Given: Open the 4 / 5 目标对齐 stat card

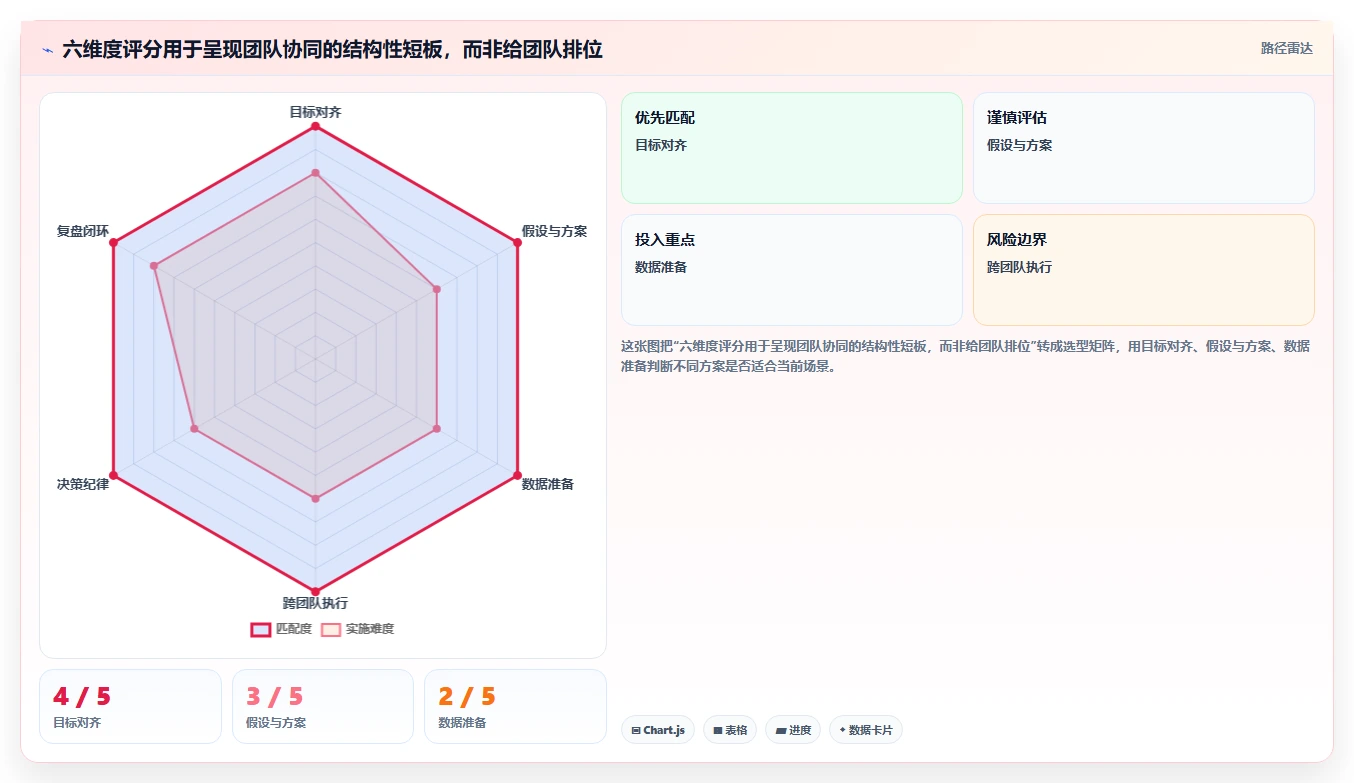Looking at the screenshot, I should click(x=130, y=707).
